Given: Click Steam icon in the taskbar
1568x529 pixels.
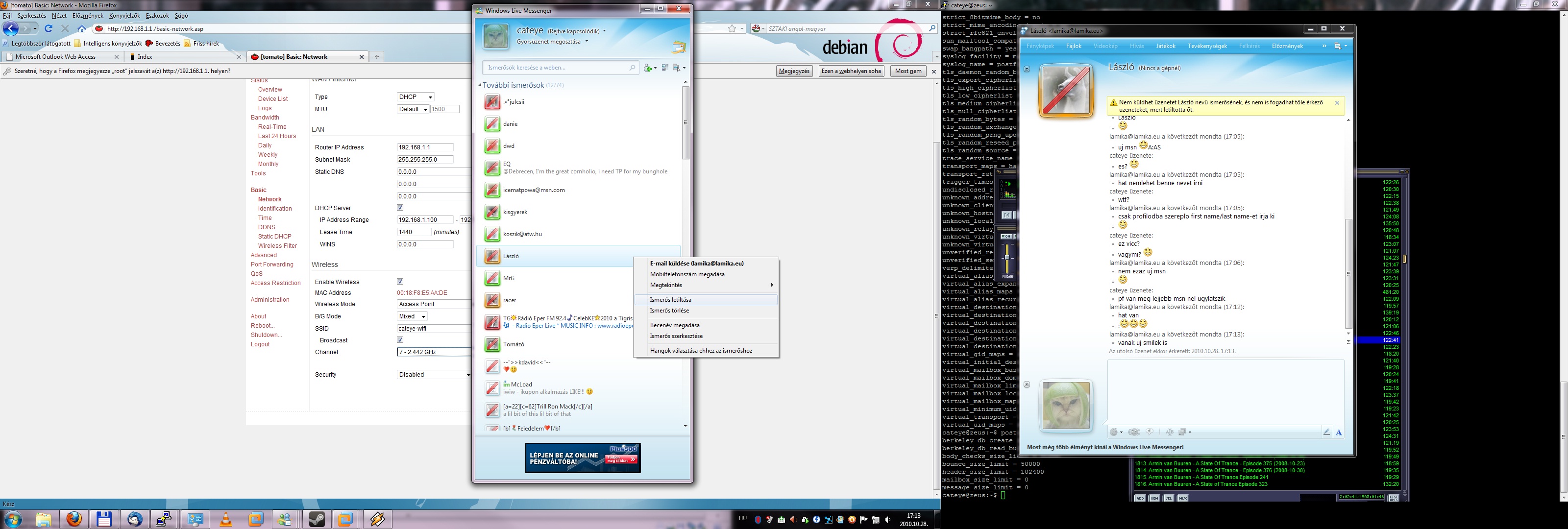Looking at the screenshot, I should coord(317,519).
